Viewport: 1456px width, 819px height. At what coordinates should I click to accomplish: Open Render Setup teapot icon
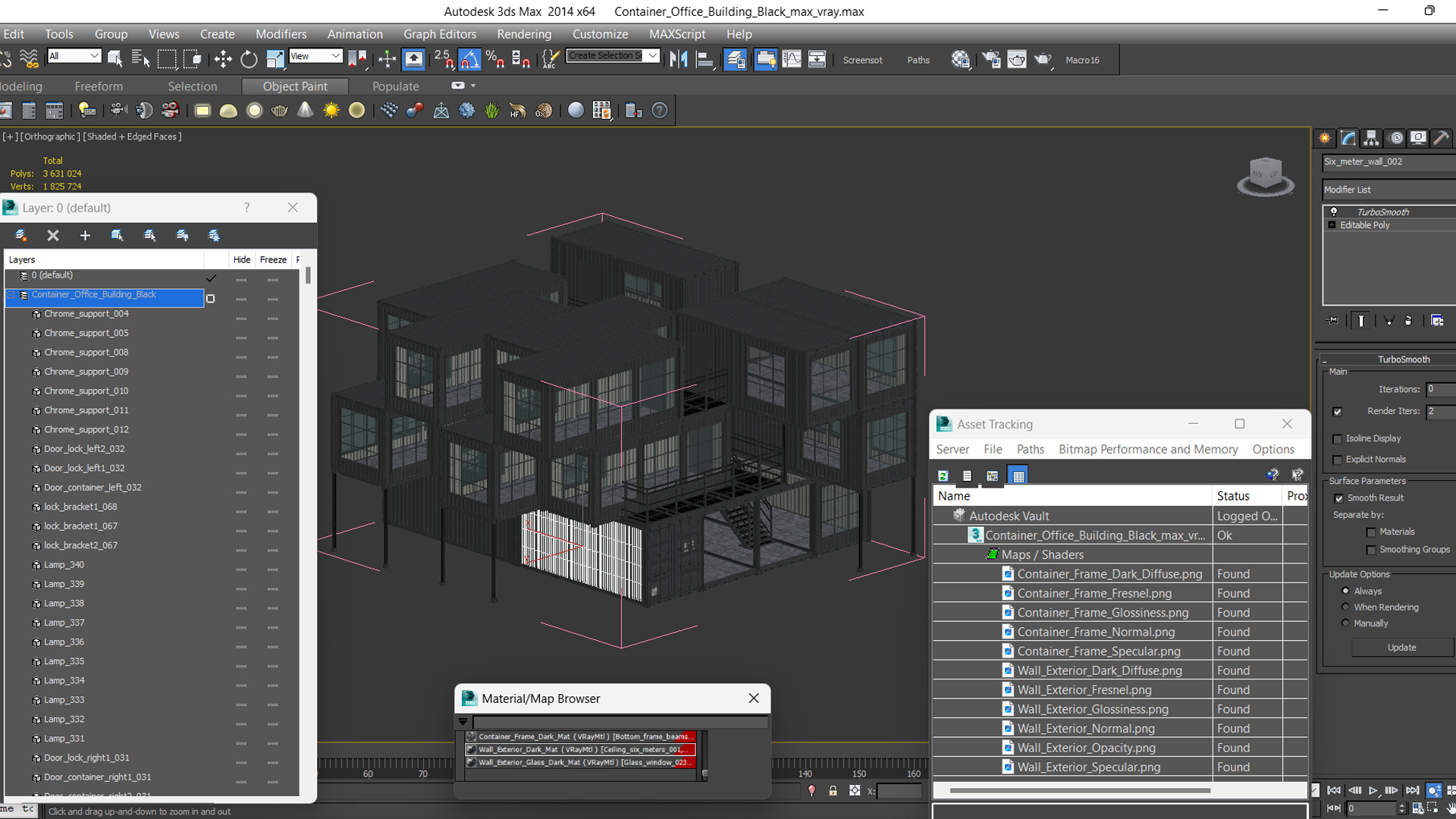click(991, 59)
